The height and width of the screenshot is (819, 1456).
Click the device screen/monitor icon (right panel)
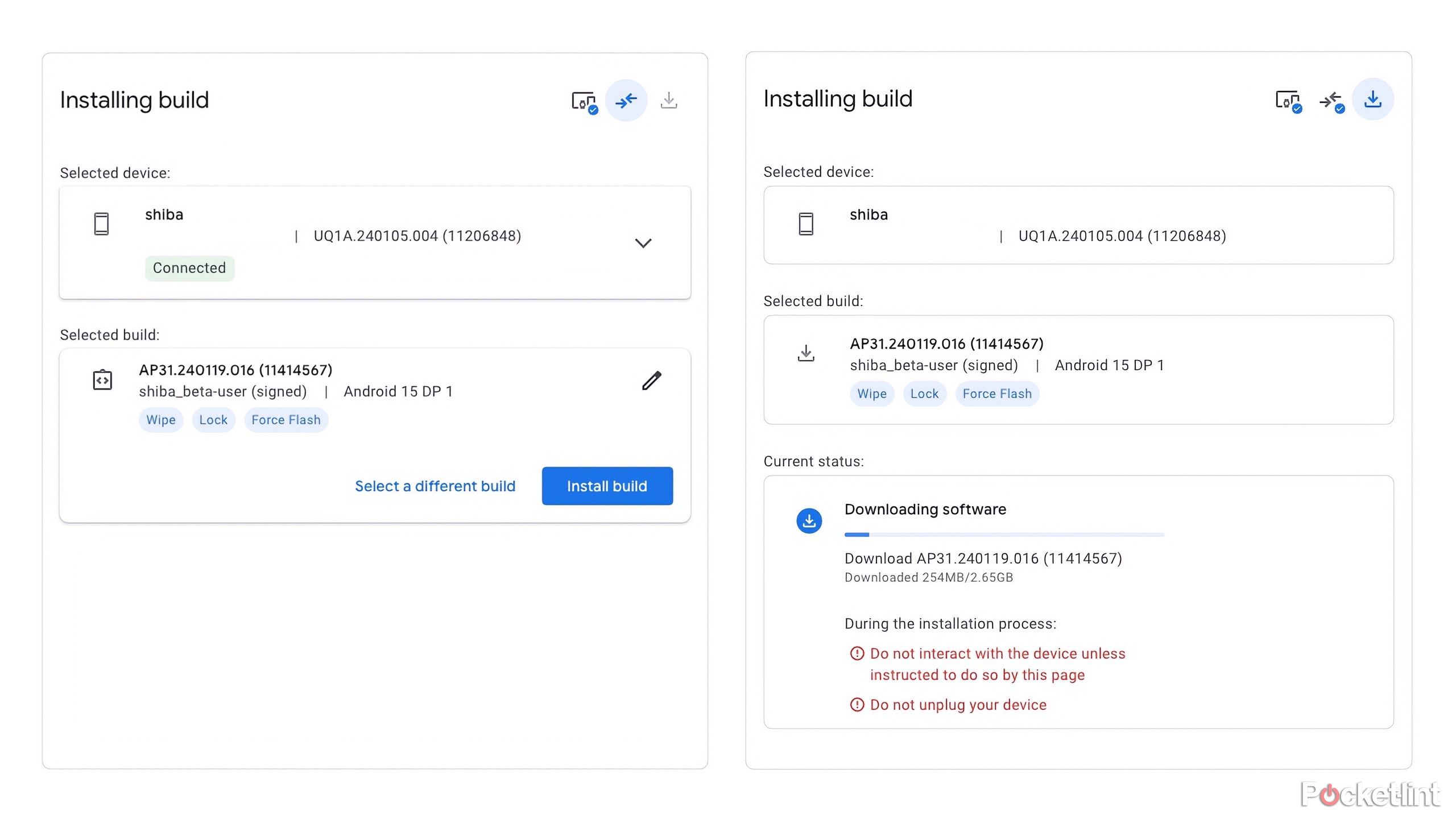(x=1288, y=99)
